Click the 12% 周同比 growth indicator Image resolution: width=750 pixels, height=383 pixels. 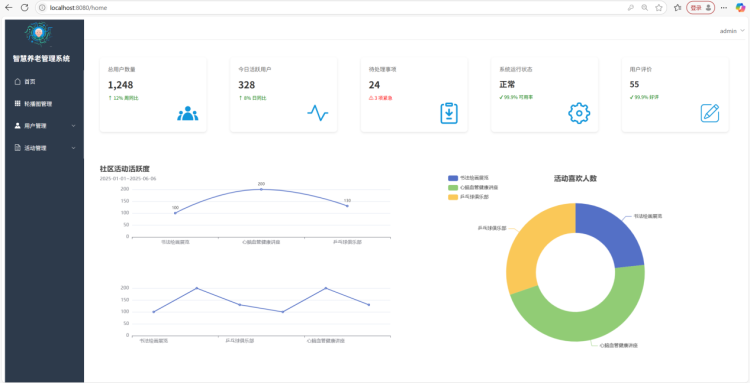[123, 98]
